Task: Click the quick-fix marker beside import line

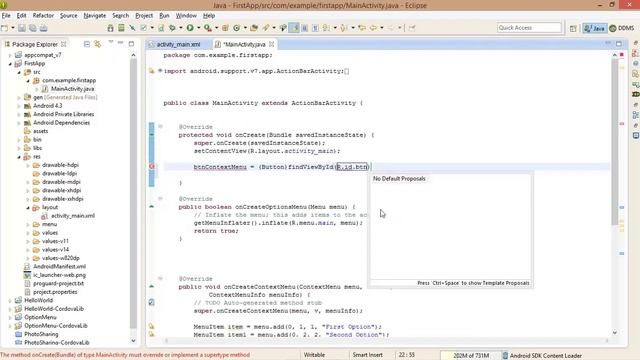Action: [x=152, y=71]
